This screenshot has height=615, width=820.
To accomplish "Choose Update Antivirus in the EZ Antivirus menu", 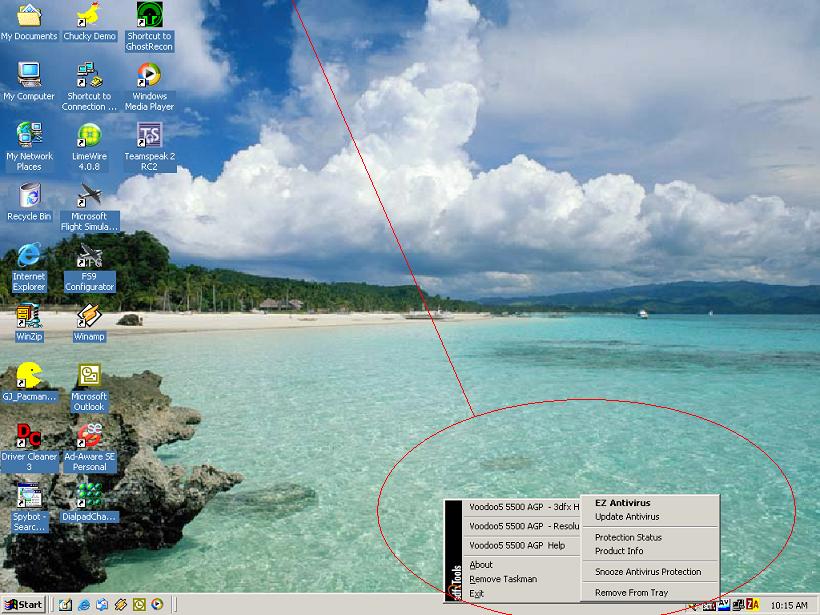I will 627,517.
